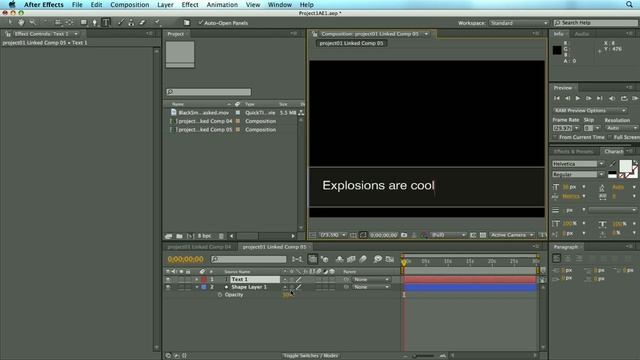Click the timeline zoom slider
Image resolution: width=640 pixels, height=360 pixels.
424,356
